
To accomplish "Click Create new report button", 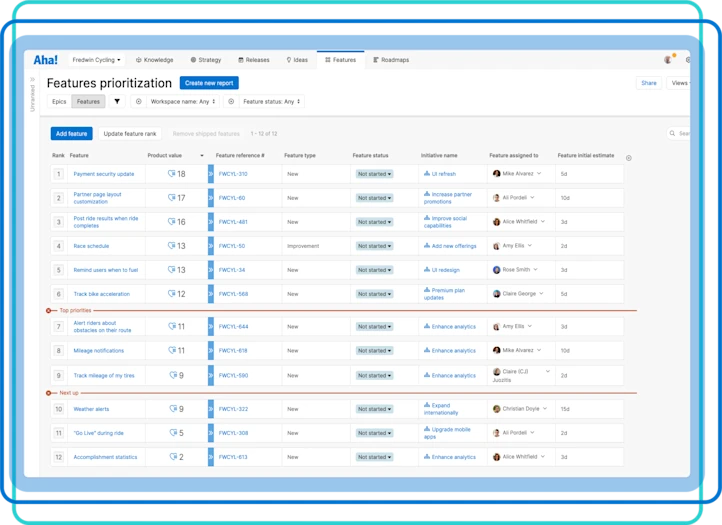I will 209,83.
